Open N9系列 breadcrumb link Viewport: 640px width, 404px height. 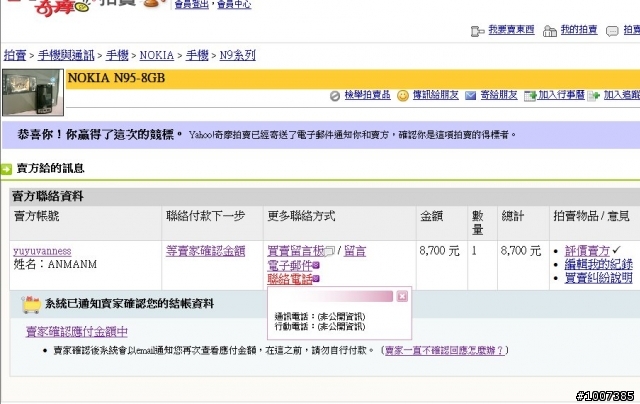coord(238,55)
